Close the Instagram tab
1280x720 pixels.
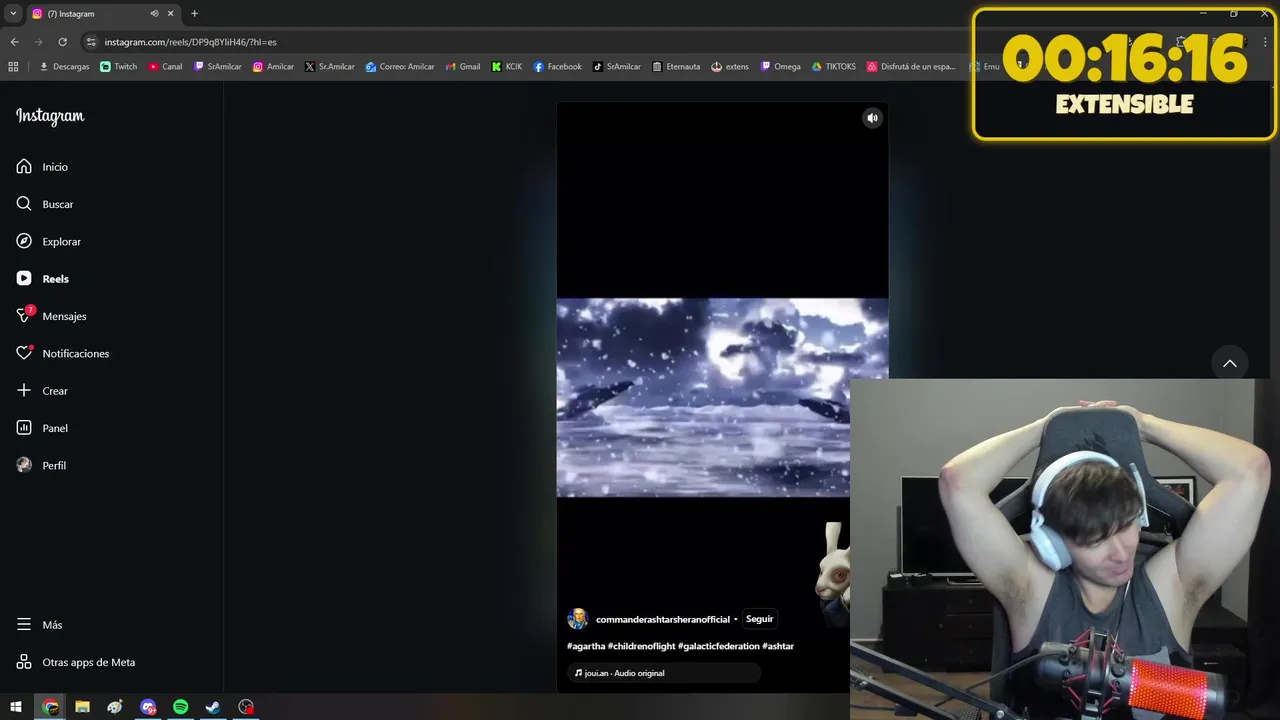click(170, 13)
